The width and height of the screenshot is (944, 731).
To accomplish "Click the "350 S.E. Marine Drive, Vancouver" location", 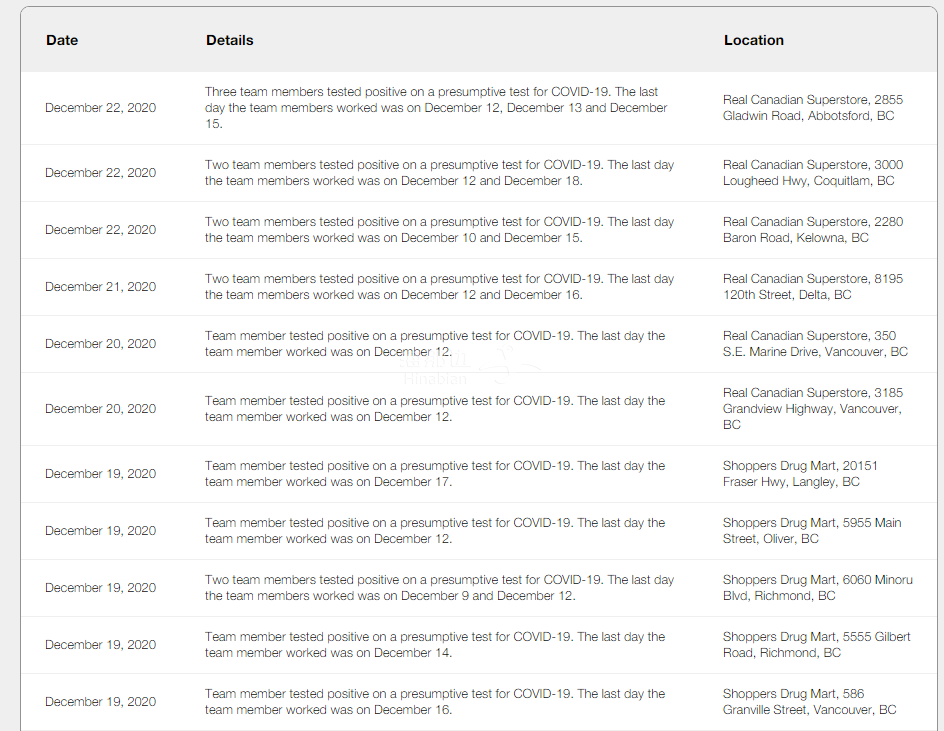I will [x=815, y=344].
